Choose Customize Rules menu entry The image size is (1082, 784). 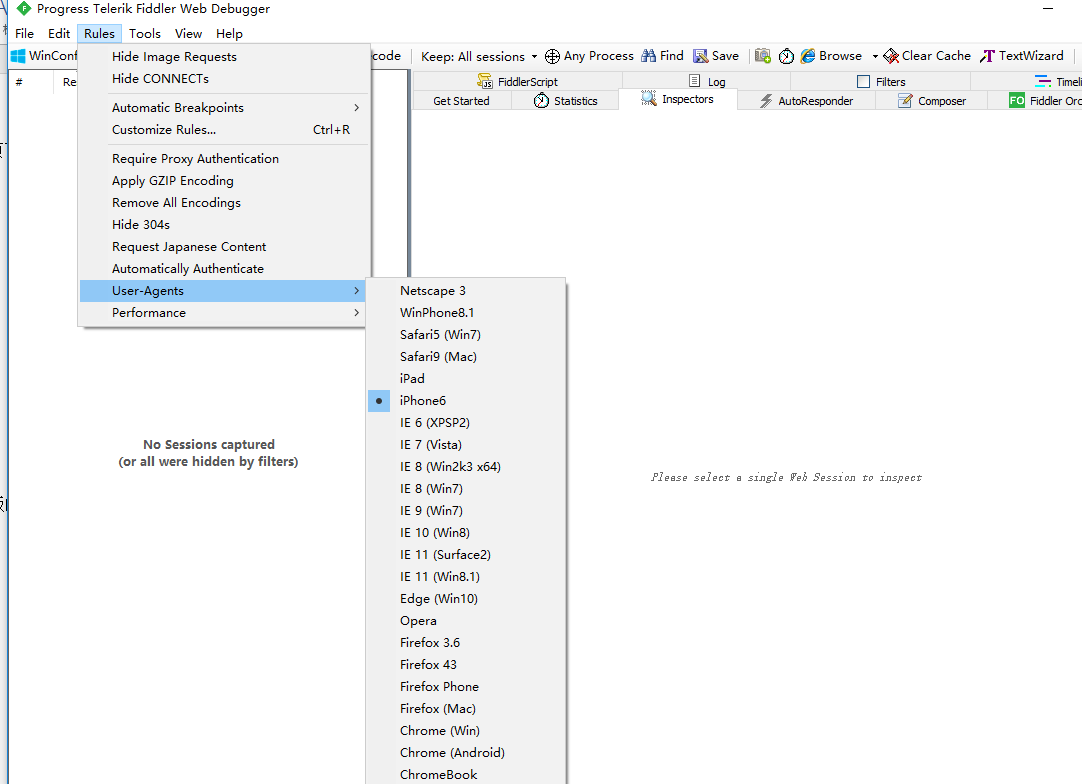[x=224, y=130]
